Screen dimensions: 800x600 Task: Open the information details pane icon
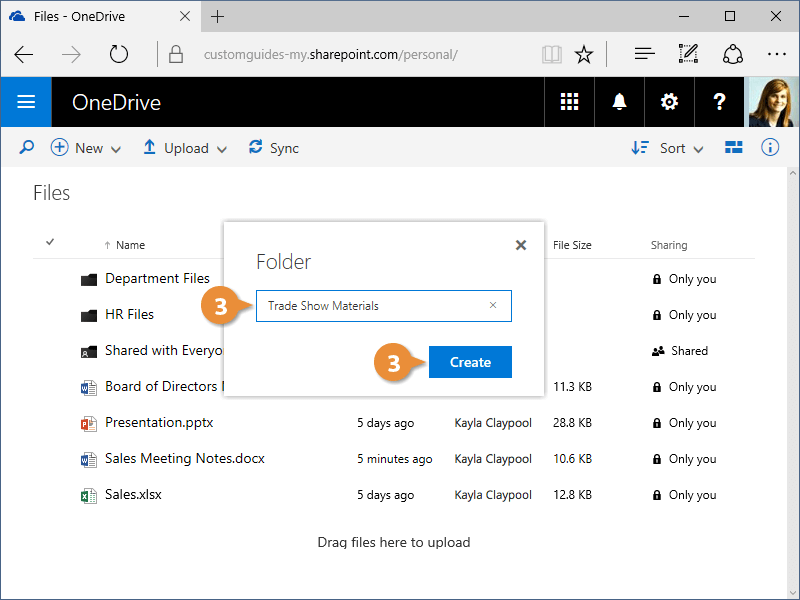click(x=770, y=148)
